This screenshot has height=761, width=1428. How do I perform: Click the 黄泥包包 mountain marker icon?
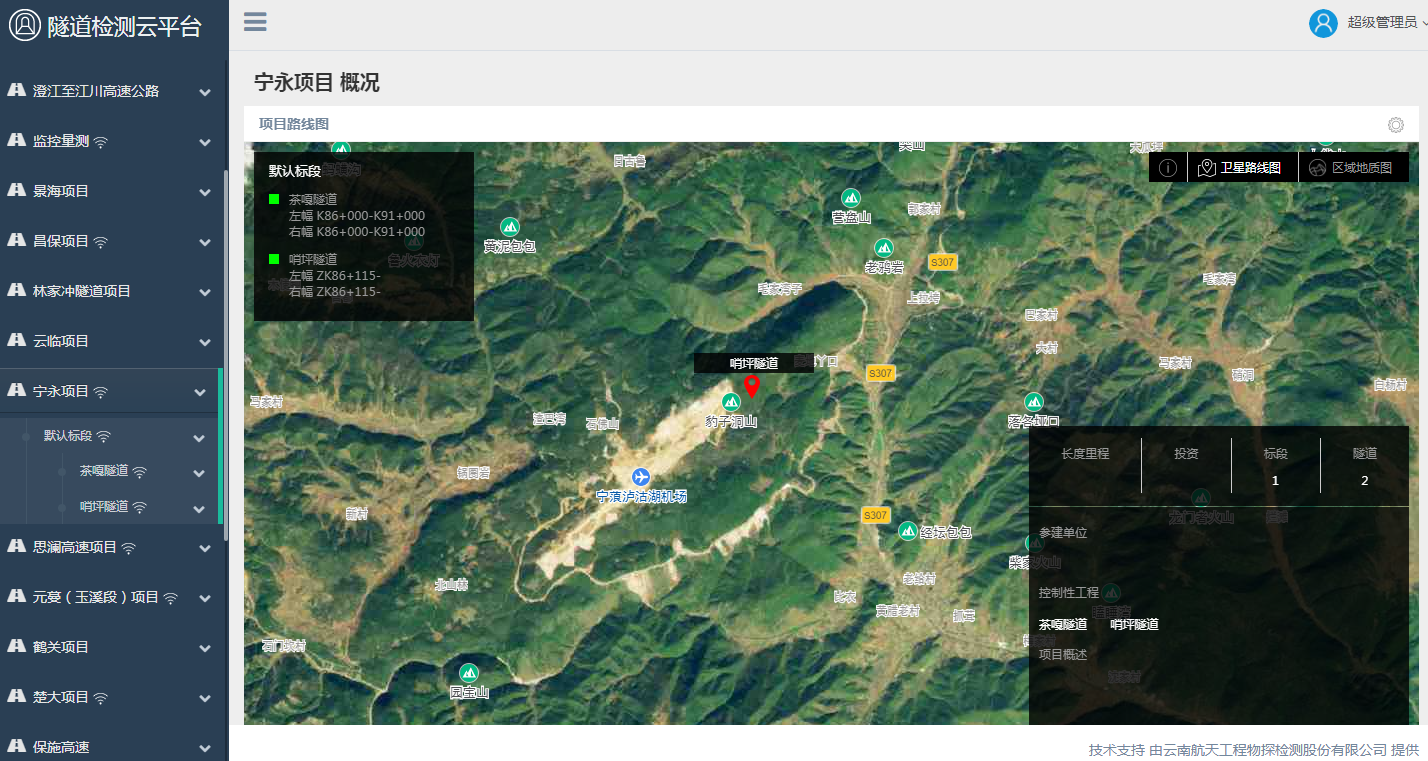510,227
